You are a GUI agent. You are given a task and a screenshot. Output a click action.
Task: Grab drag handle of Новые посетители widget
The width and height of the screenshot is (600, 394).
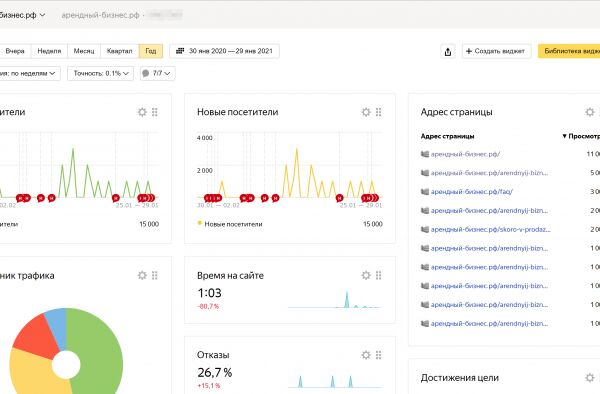pos(378,112)
